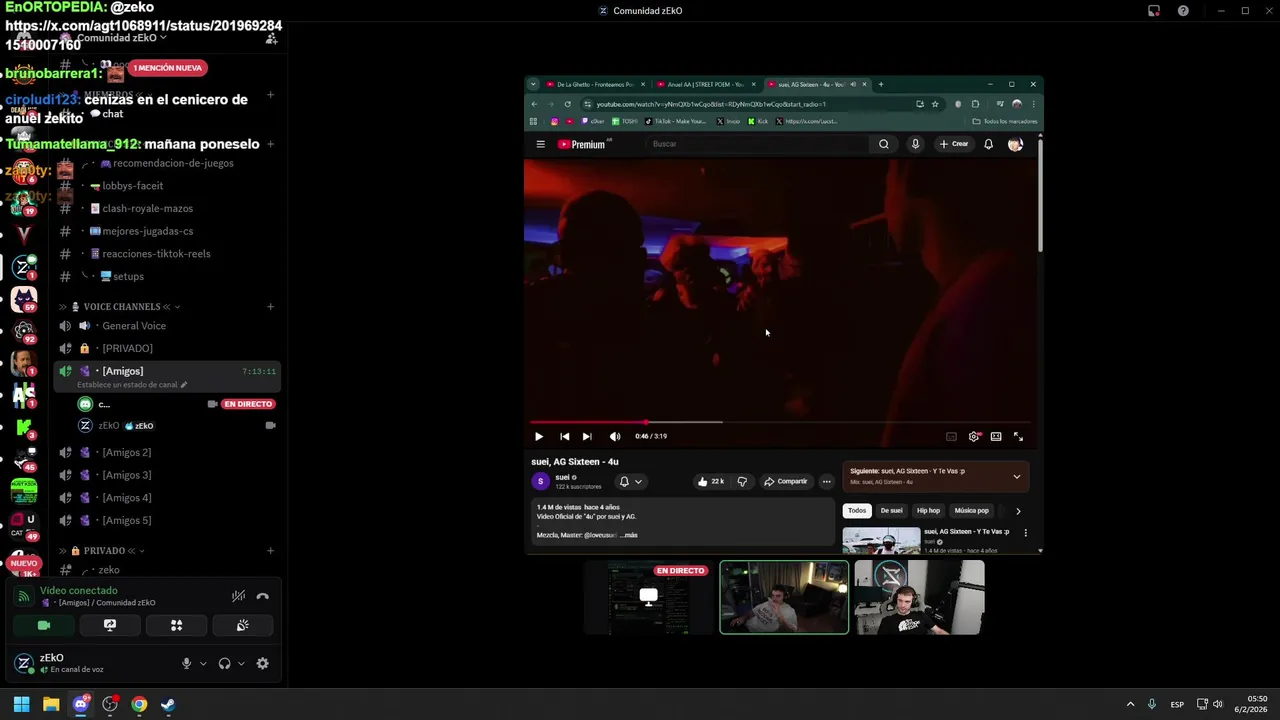Click the YouTube Crear button

pyautogui.click(x=954, y=144)
